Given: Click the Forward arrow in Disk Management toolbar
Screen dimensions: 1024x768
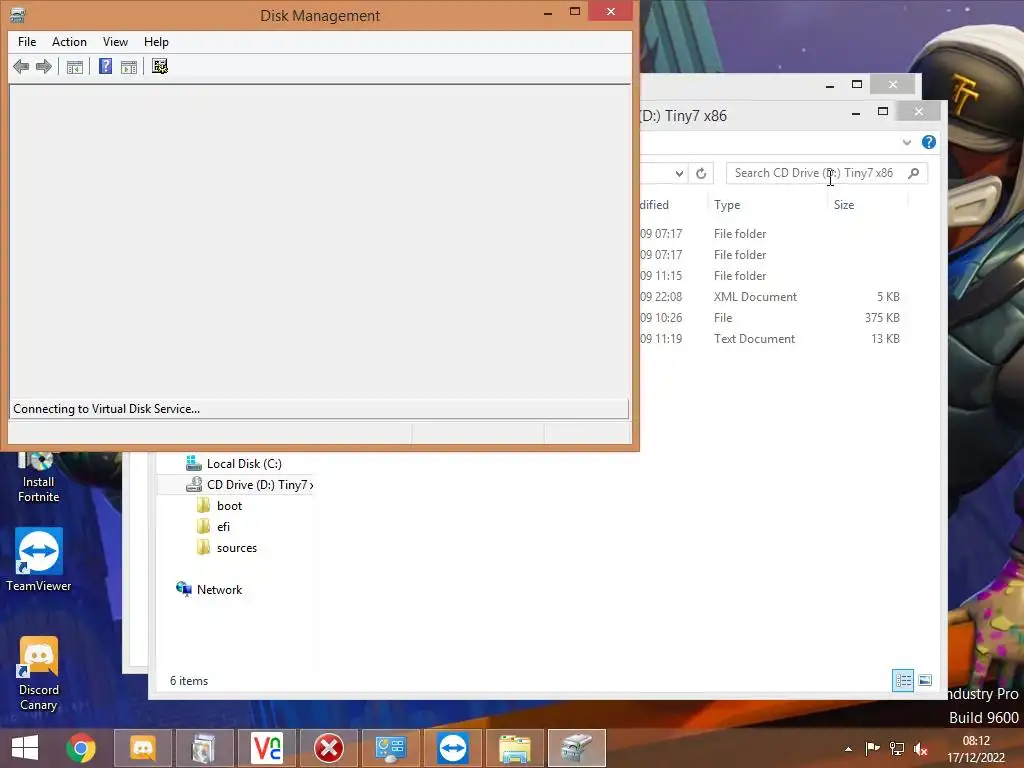Looking at the screenshot, I should coord(44,66).
